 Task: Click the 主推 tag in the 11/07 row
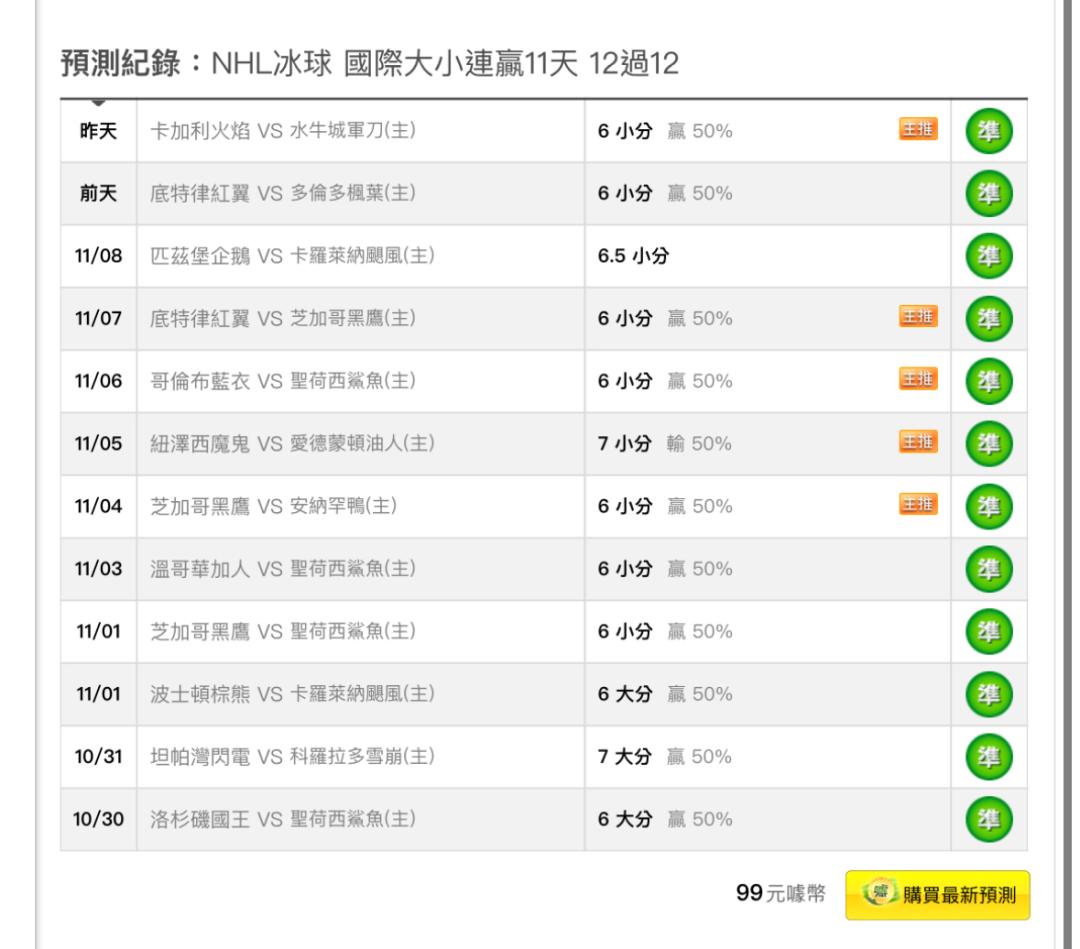(x=918, y=316)
